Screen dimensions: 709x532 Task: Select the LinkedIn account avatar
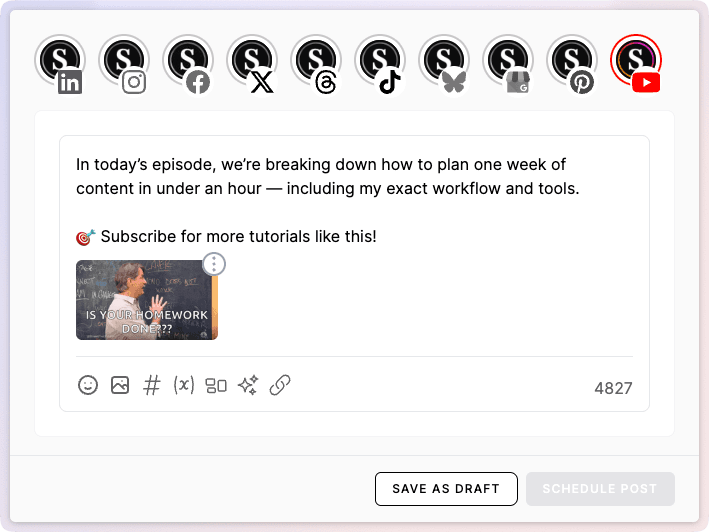60,61
